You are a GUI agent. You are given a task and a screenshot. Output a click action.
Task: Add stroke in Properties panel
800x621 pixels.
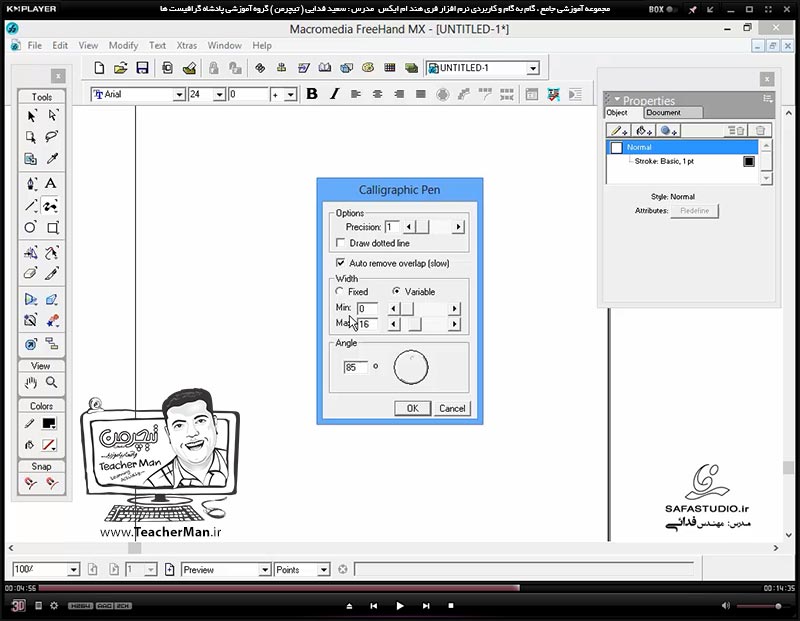point(619,131)
